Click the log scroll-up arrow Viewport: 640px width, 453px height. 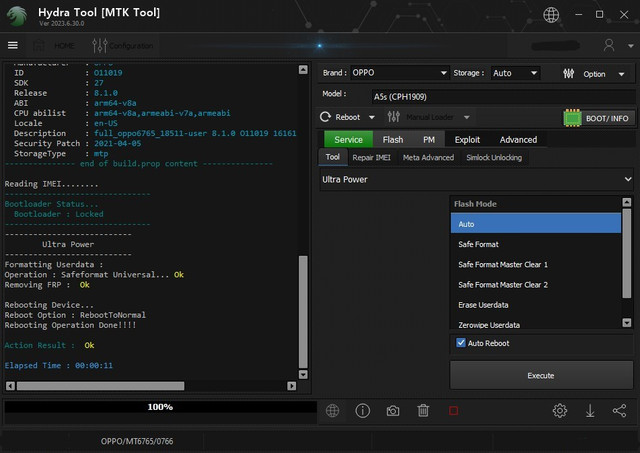click(x=303, y=70)
